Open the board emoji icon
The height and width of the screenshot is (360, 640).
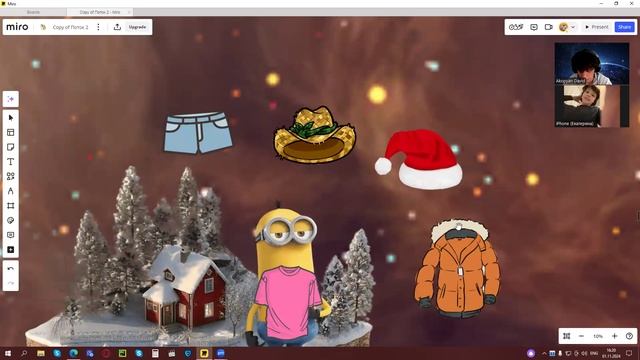click(x=43, y=27)
